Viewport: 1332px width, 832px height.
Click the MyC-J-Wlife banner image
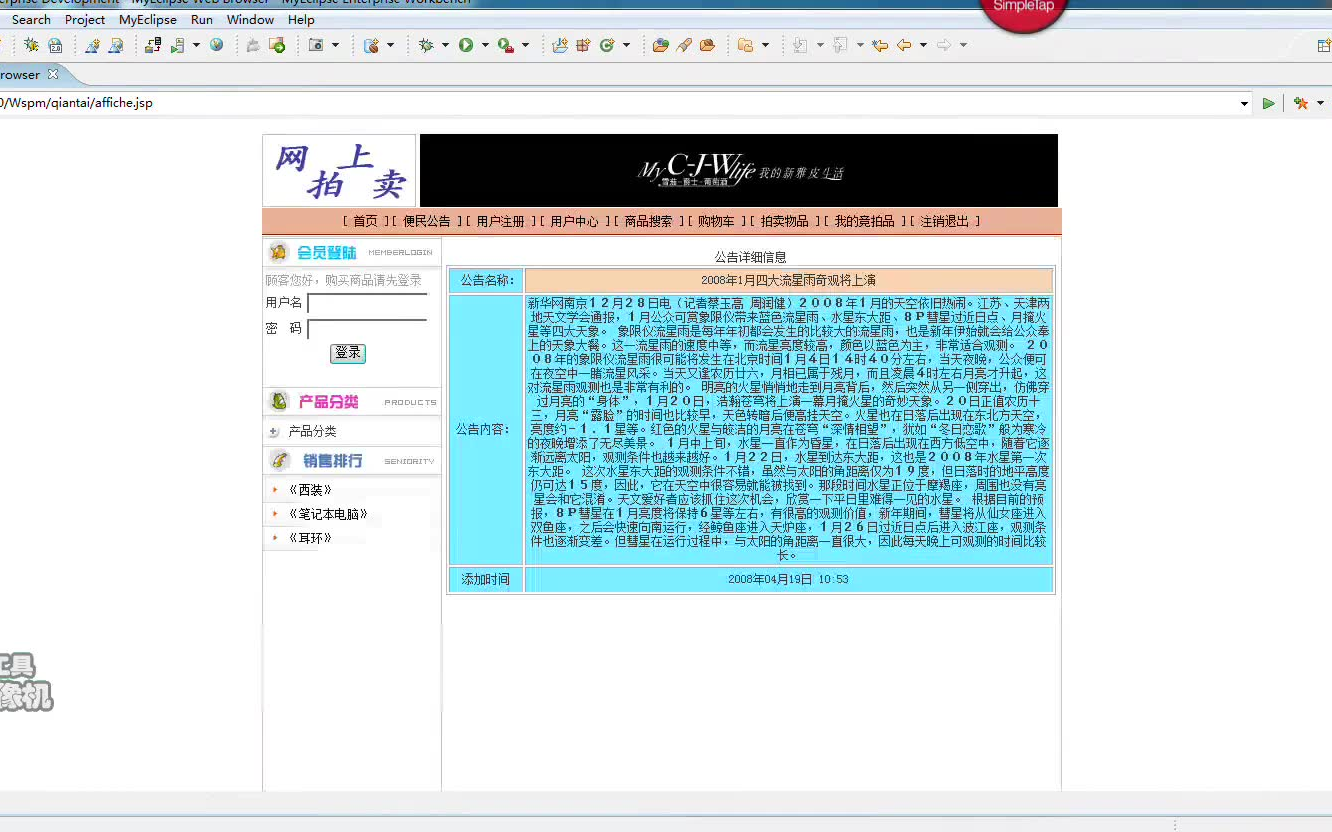pyautogui.click(x=739, y=171)
